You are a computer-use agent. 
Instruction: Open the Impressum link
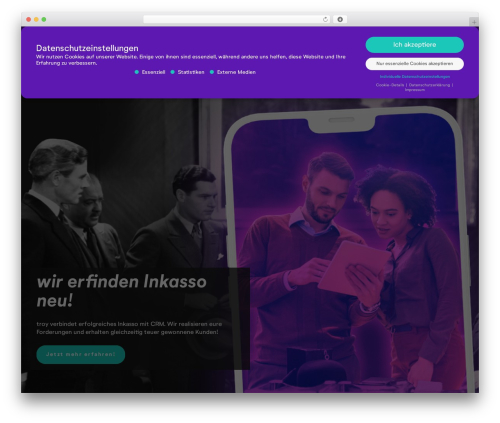(415, 90)
